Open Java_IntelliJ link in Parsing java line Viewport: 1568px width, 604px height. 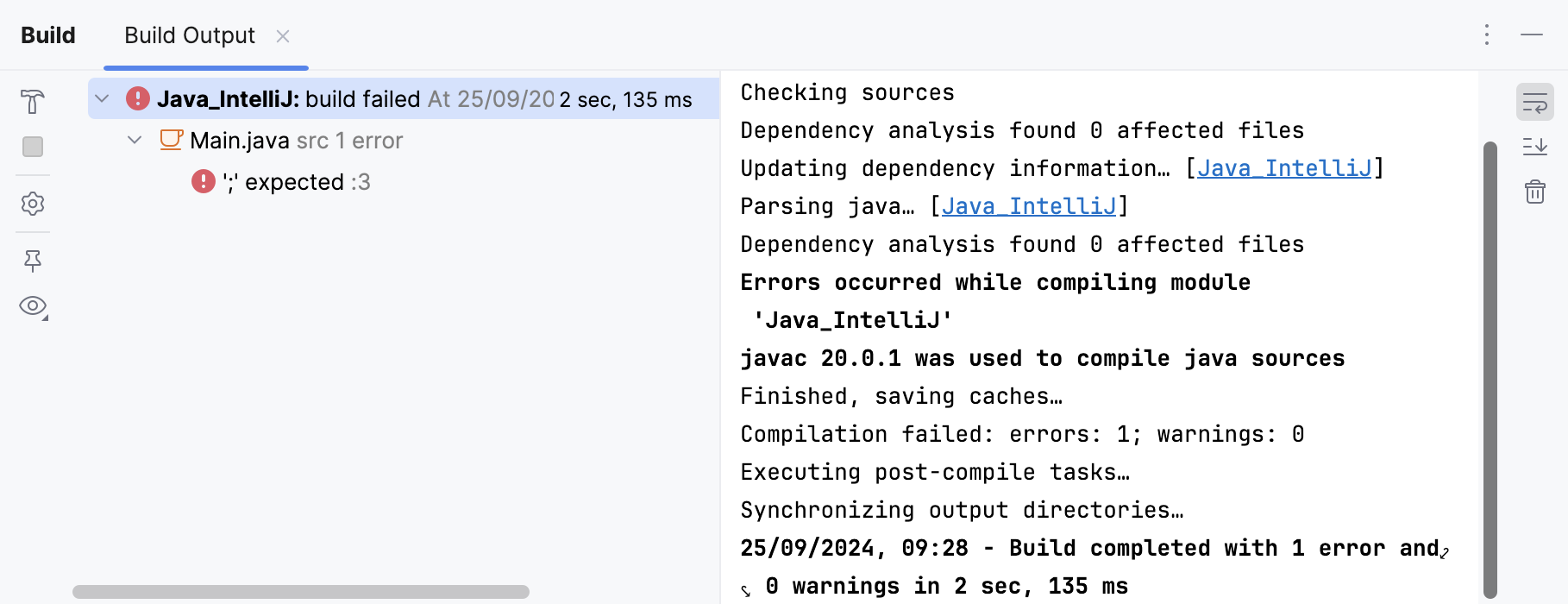[x=1028, y=206]
